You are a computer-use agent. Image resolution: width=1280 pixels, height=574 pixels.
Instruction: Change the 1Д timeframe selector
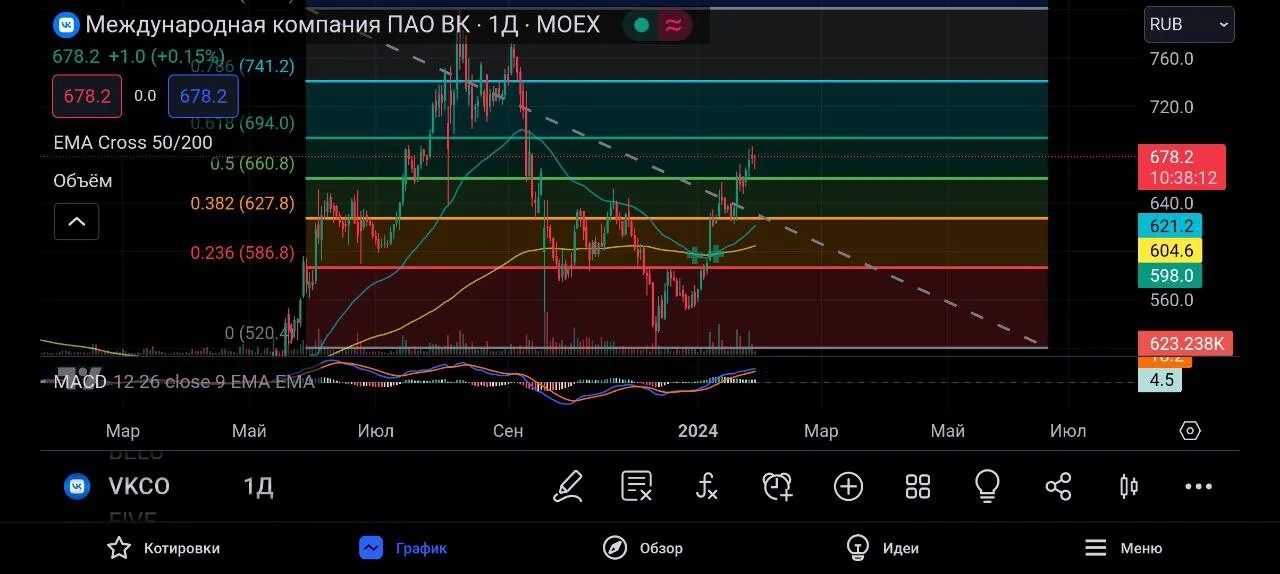click(x=258, y=487)
